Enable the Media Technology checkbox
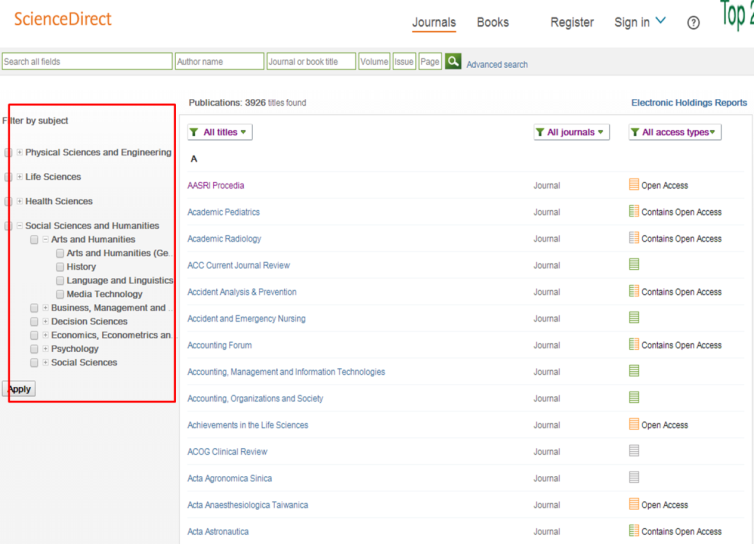The width and height of the screenshot is (754, 544). [60, 294]
